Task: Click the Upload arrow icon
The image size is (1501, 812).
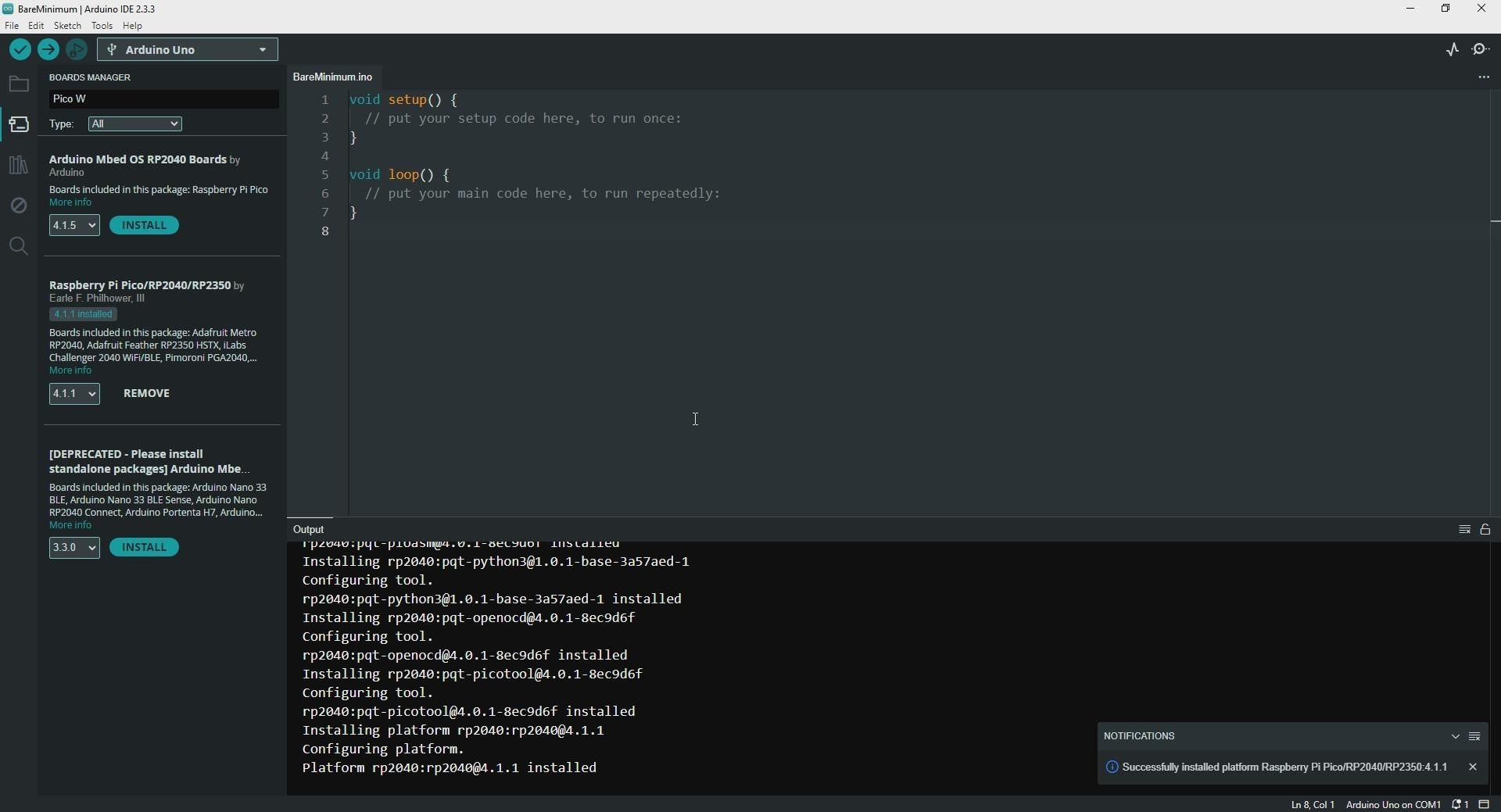Action: [x=48, y=50]
